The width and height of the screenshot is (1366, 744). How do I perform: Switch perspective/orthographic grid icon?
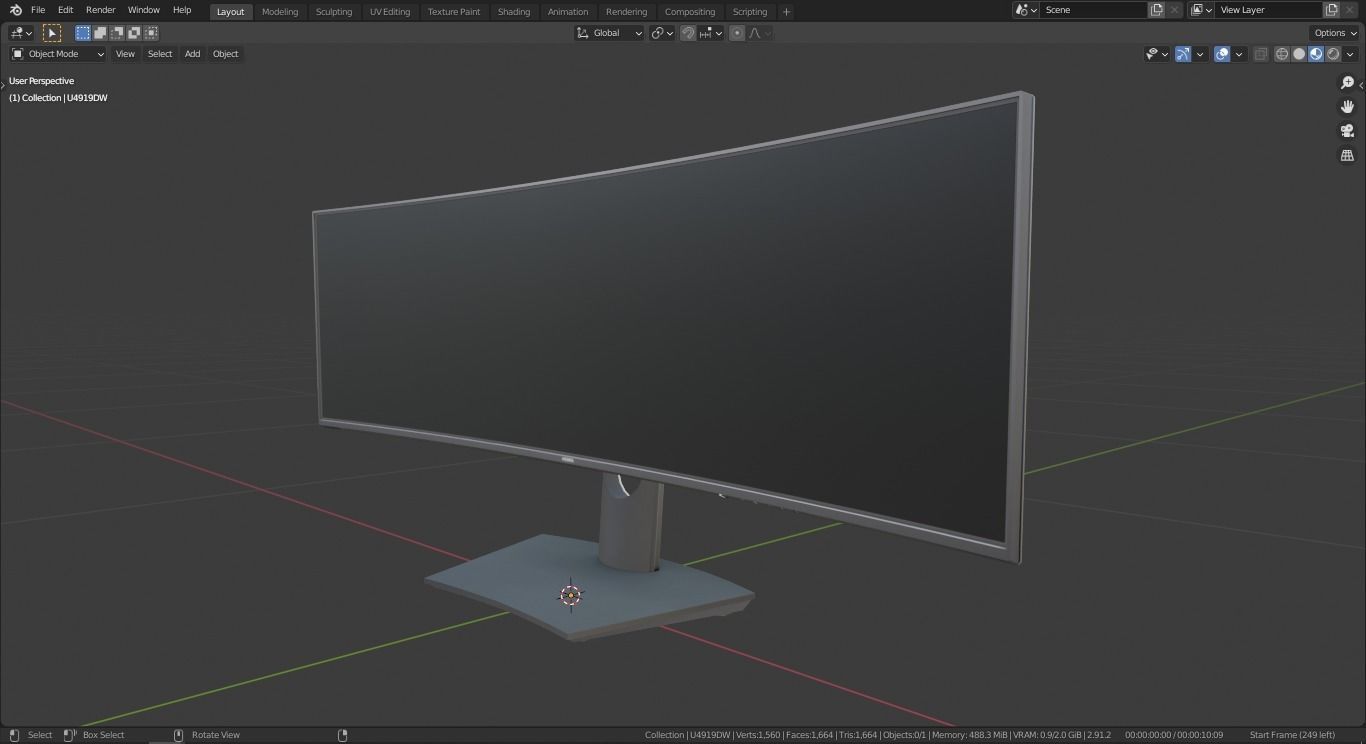point(1347,155)
